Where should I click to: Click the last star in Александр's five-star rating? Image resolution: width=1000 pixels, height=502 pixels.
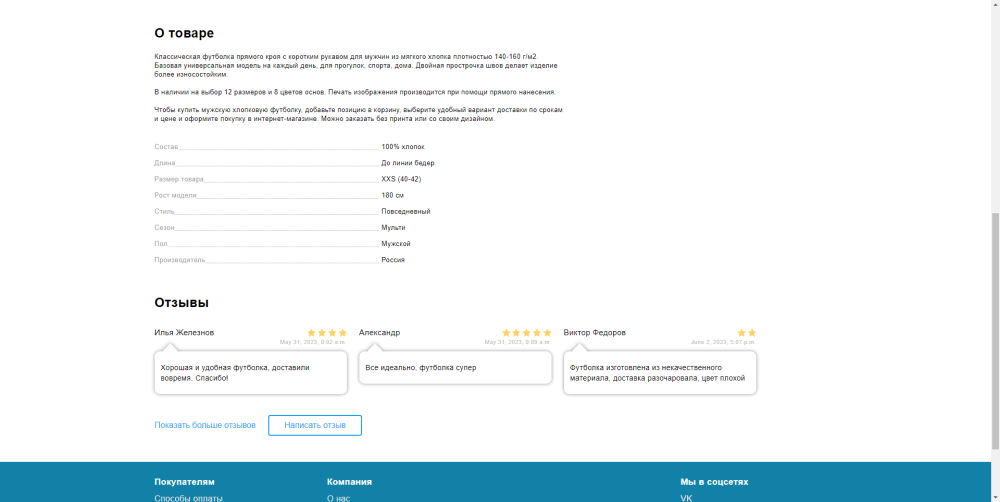(547, 333)
